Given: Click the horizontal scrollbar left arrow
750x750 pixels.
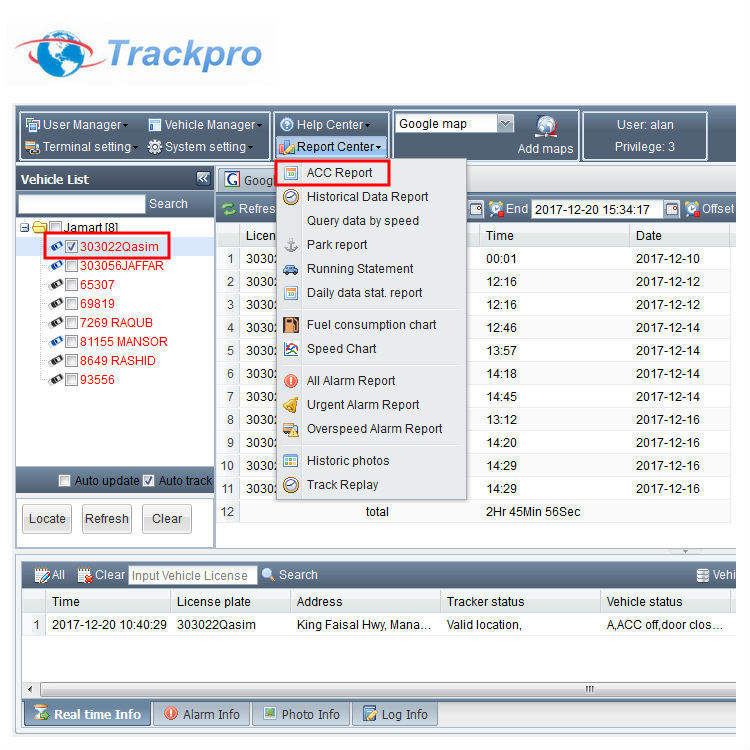Looking at the screenshot, I should click(30, 689).
